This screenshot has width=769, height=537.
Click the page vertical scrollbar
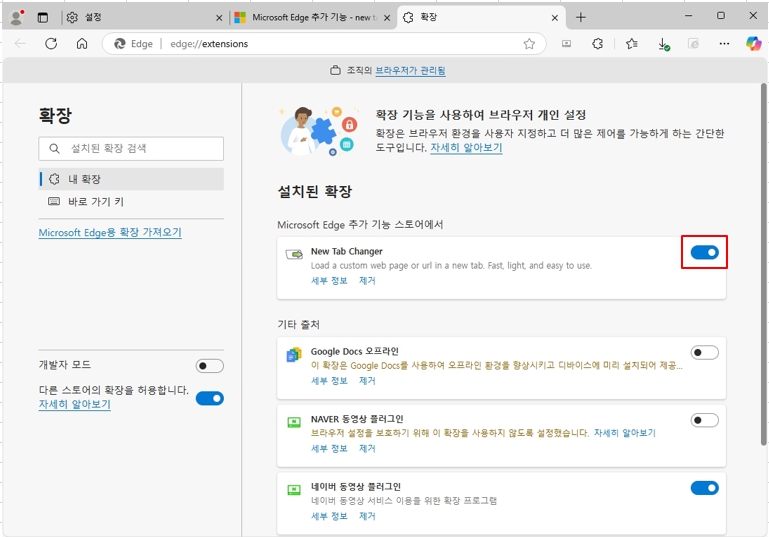(x=763, y=265)
